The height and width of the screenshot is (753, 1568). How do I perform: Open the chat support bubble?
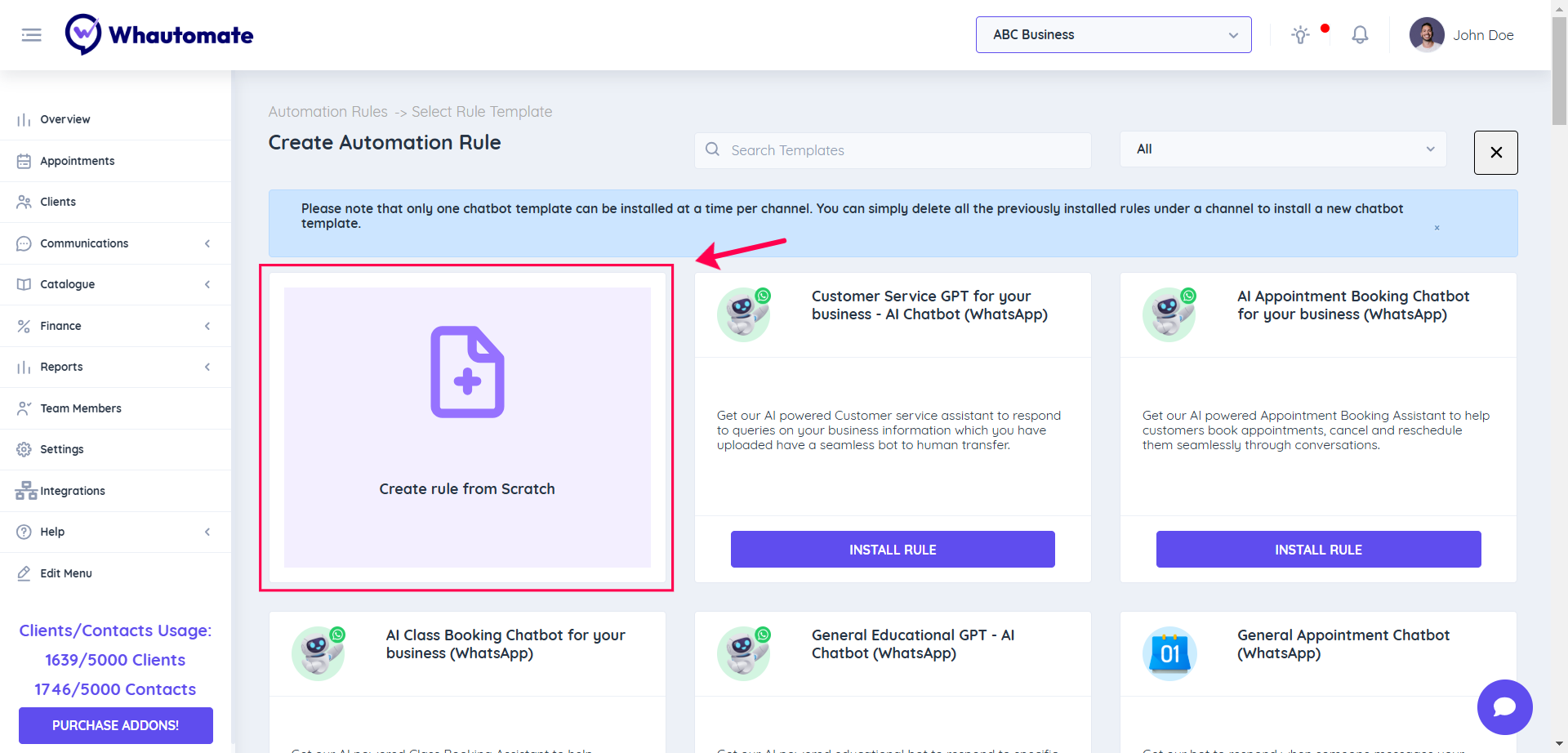1504,706
